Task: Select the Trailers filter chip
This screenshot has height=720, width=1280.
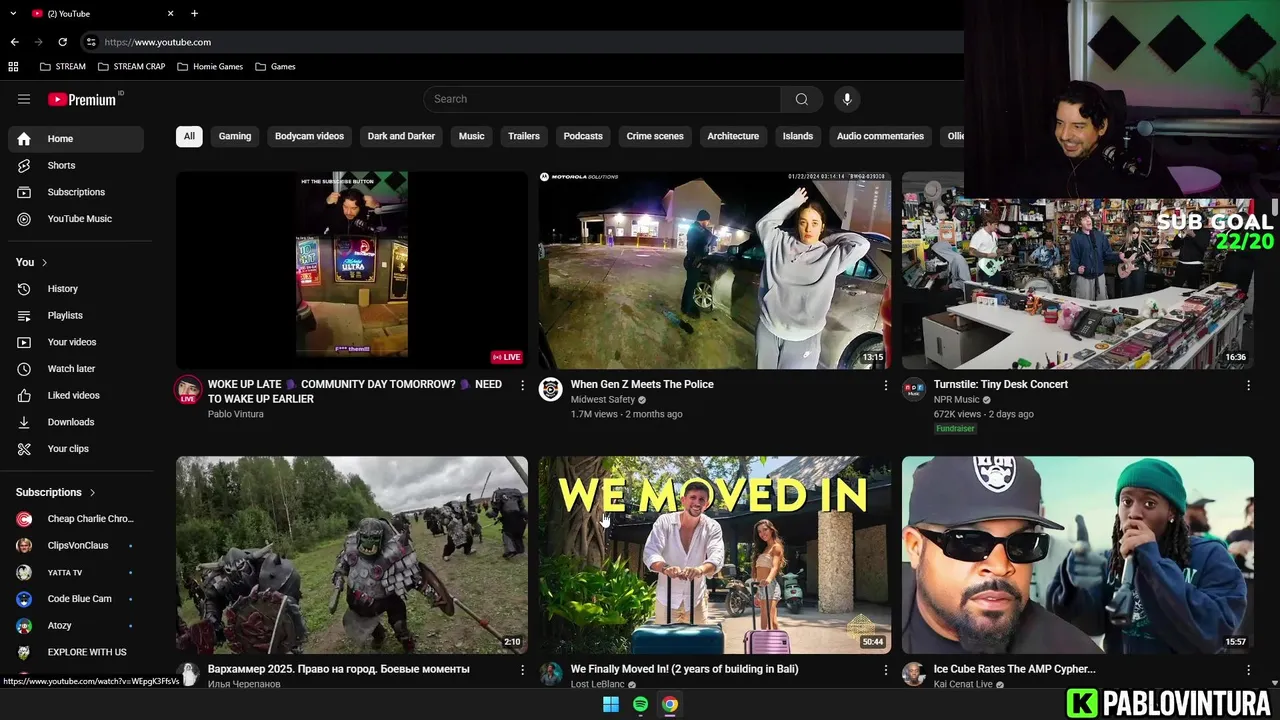Action: [524, 136]
